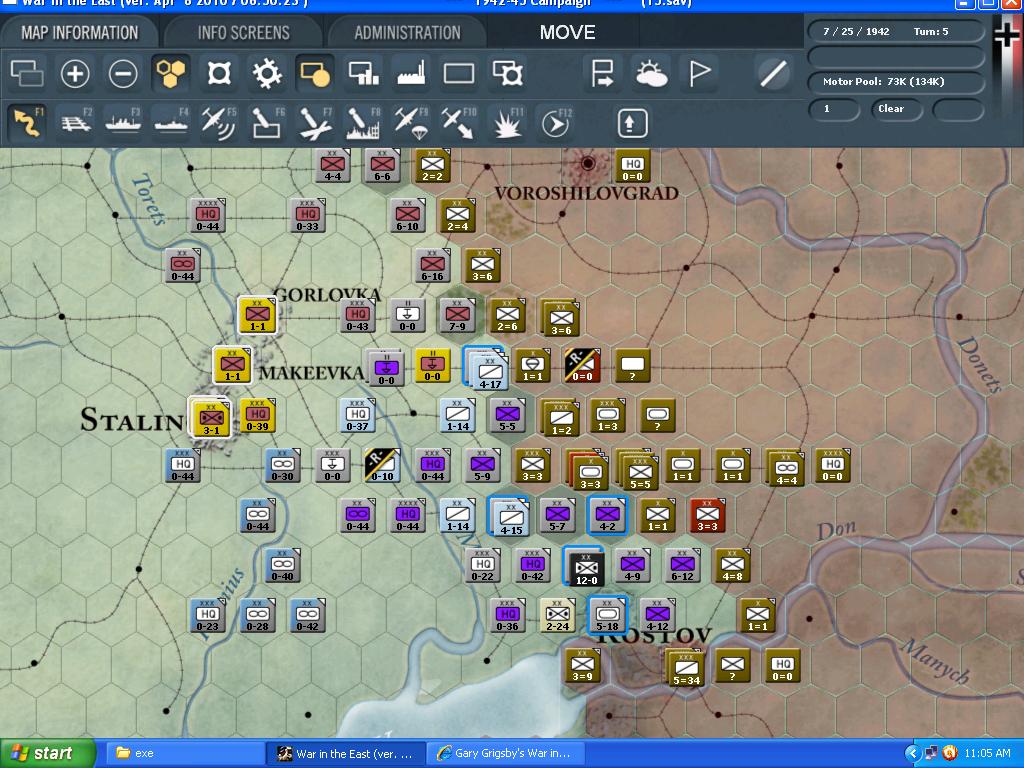Select the F3 naval transport ship icon
The image size is (1024, 768).
pos(123,123)
